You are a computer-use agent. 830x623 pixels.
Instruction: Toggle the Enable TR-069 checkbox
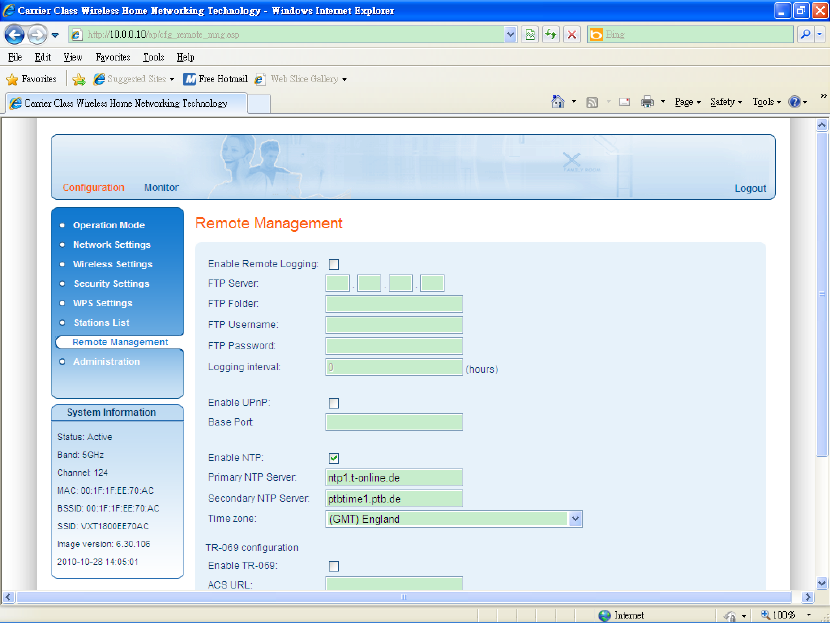pos(334,566)
